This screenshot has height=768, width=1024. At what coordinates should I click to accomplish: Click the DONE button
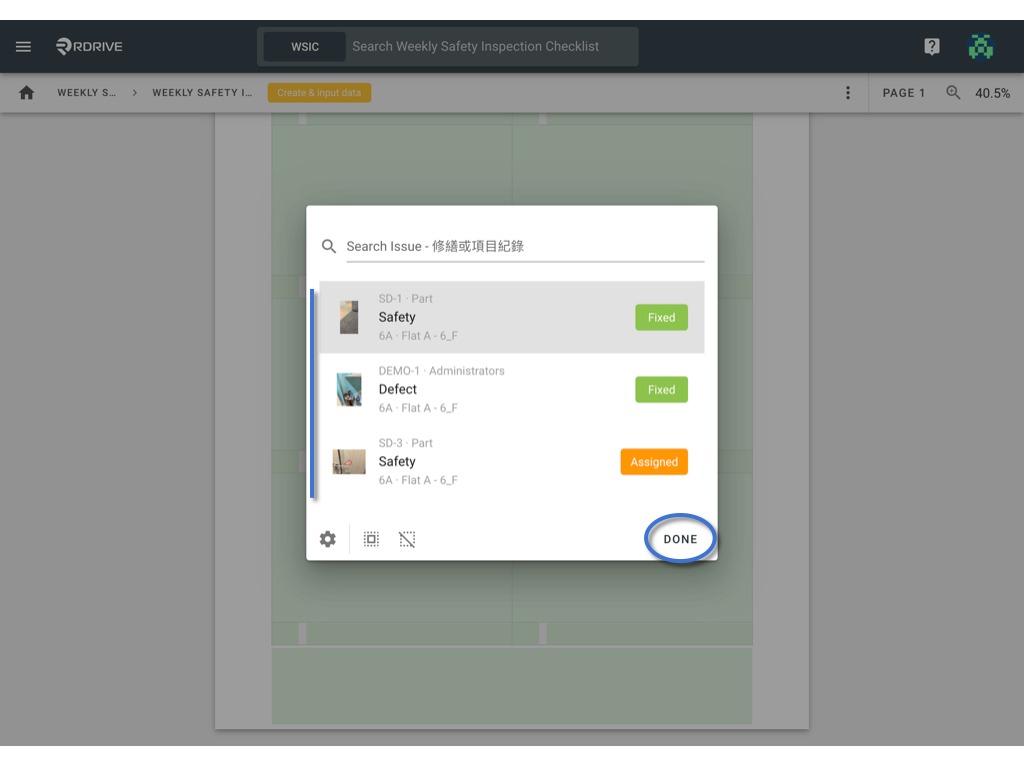click(680, 539)
